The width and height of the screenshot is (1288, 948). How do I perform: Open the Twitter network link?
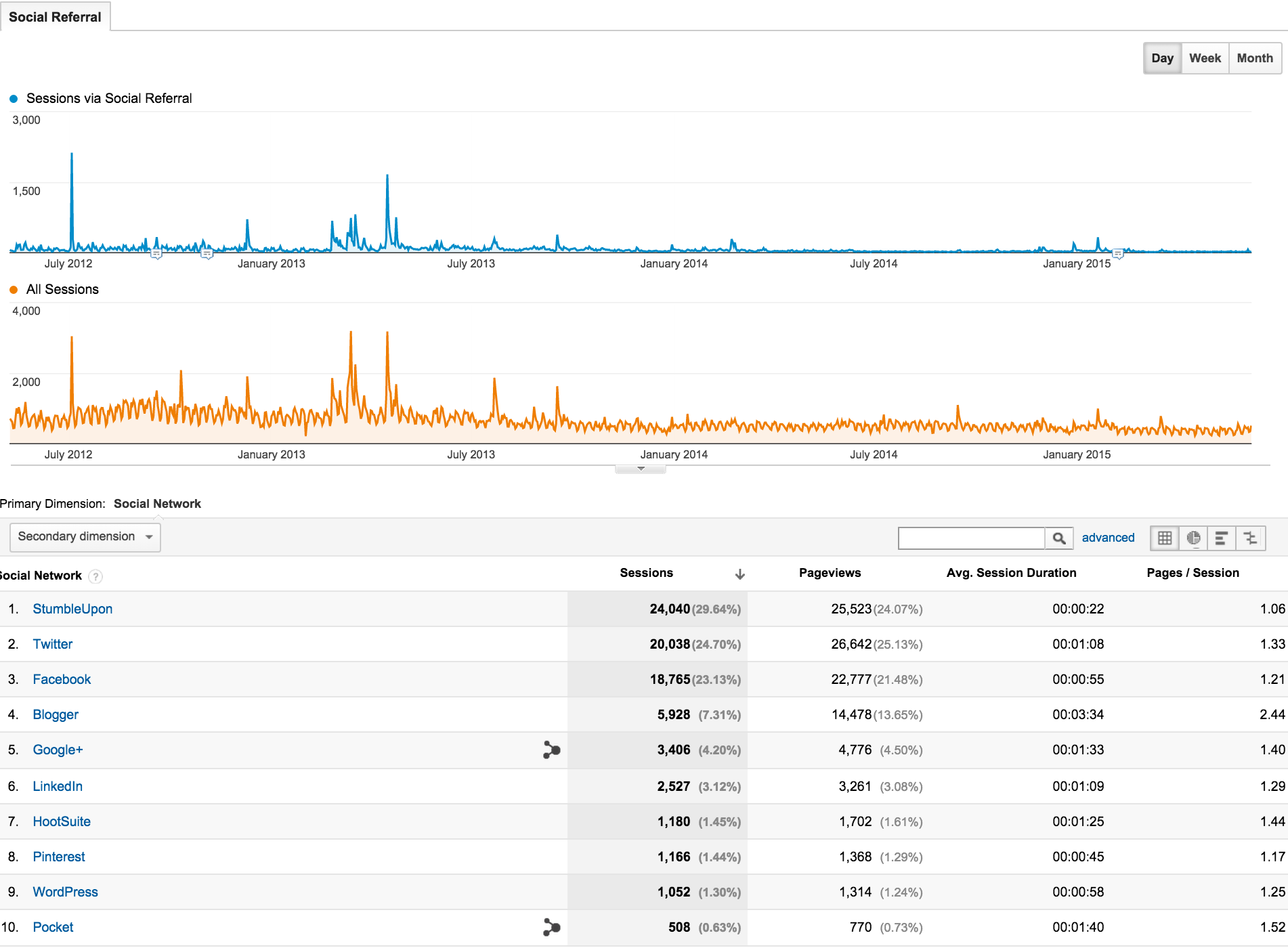53,644
